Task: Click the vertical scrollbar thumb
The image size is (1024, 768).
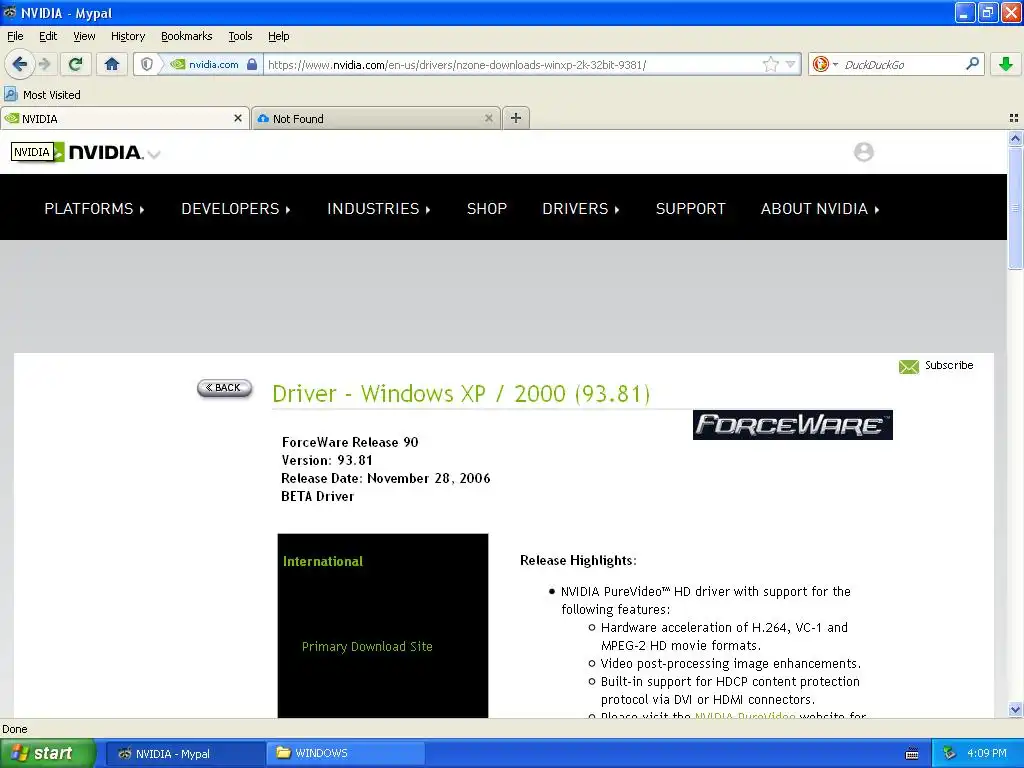Action: coord(1015,208)
